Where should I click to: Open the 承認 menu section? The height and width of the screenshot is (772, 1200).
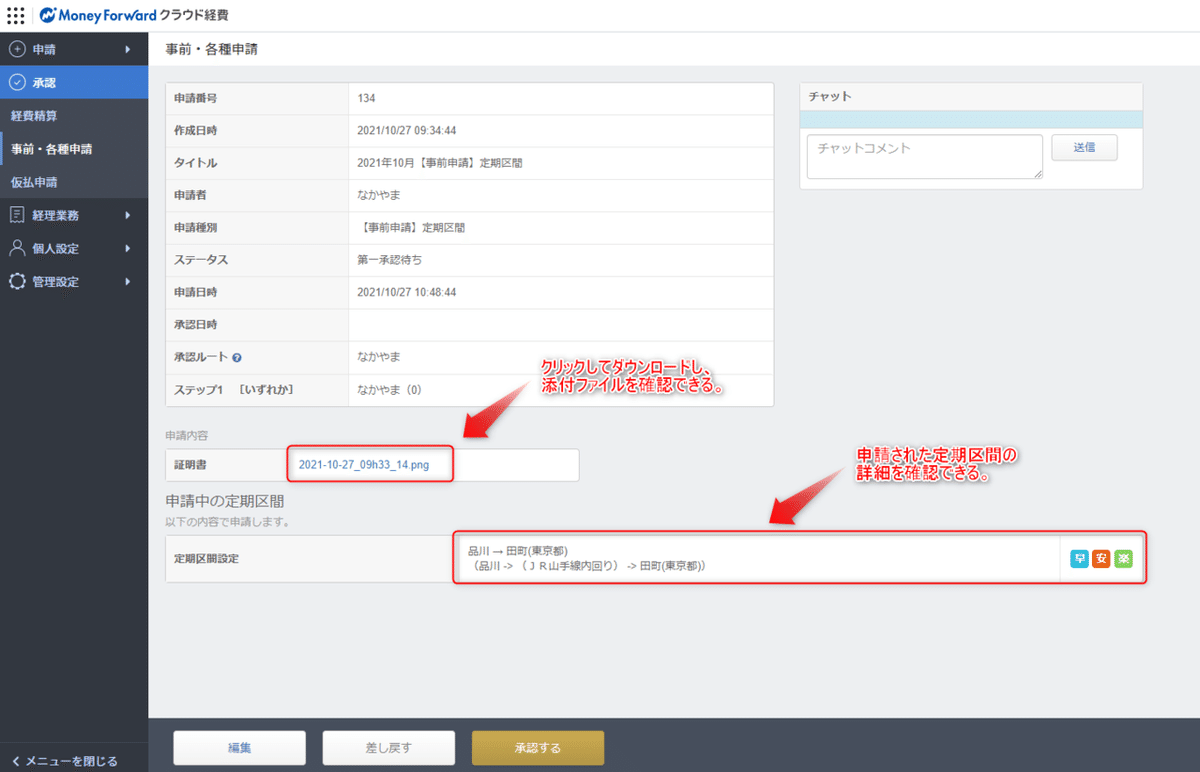pos(74,83)
